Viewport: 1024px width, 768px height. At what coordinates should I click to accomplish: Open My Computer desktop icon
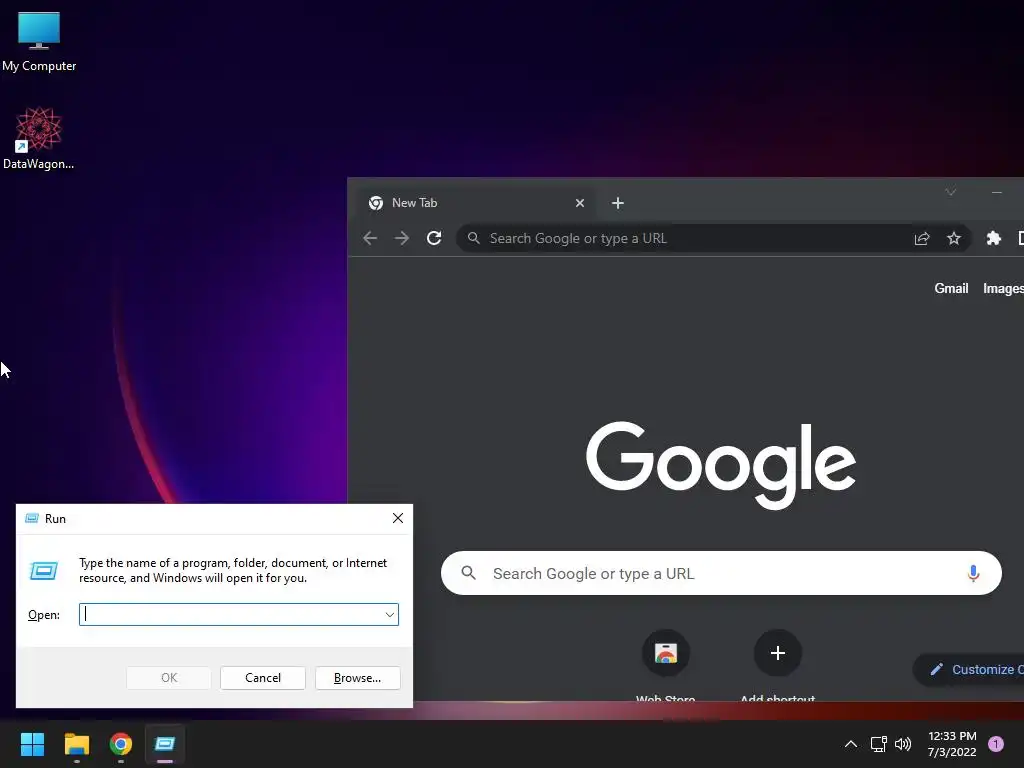tap(39, 41)
